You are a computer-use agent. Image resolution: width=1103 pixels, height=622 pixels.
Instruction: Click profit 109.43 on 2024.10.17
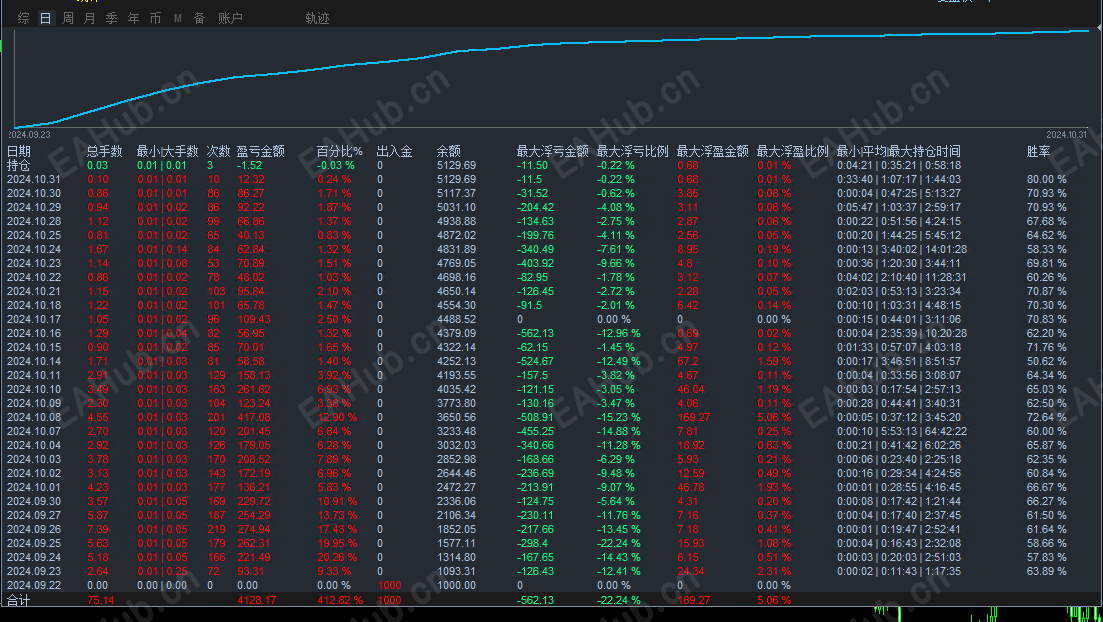point(253,319)
